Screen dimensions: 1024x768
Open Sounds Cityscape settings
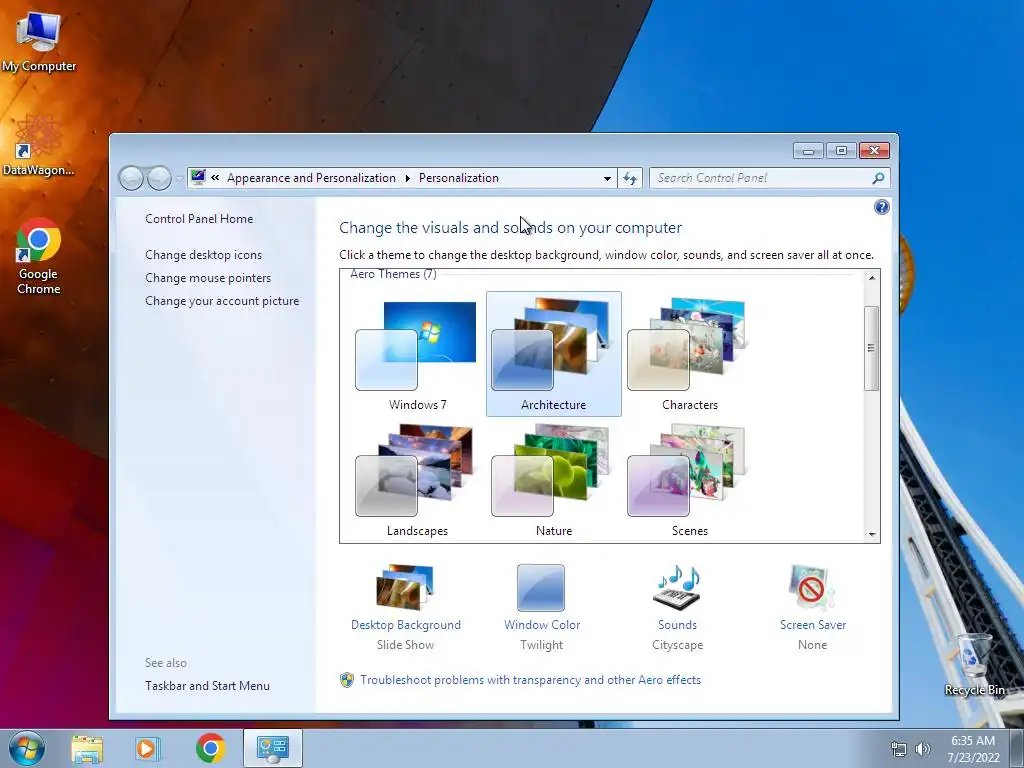[x=677, y=607]
